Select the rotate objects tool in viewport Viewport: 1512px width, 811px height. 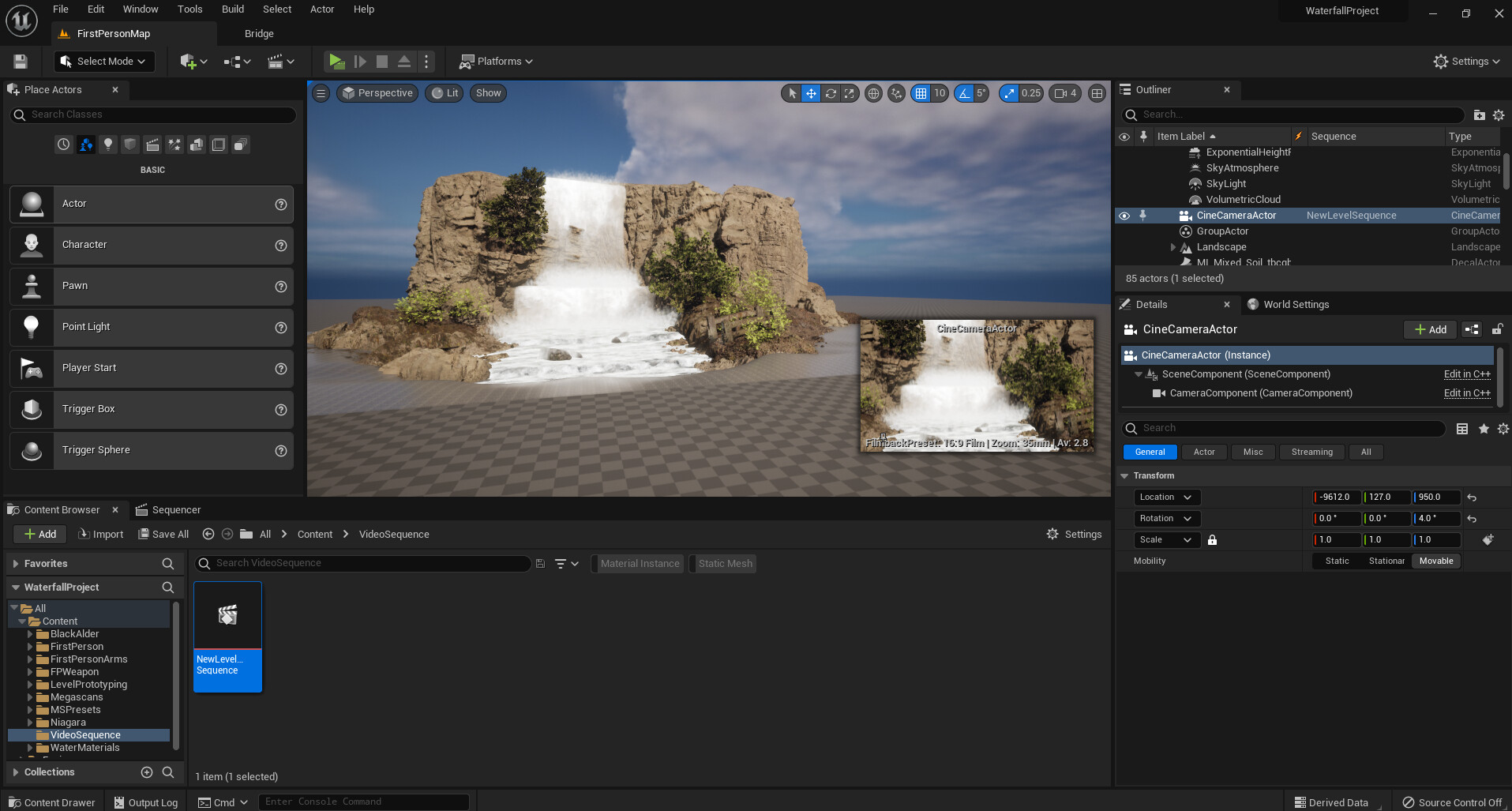click(831, 93)
